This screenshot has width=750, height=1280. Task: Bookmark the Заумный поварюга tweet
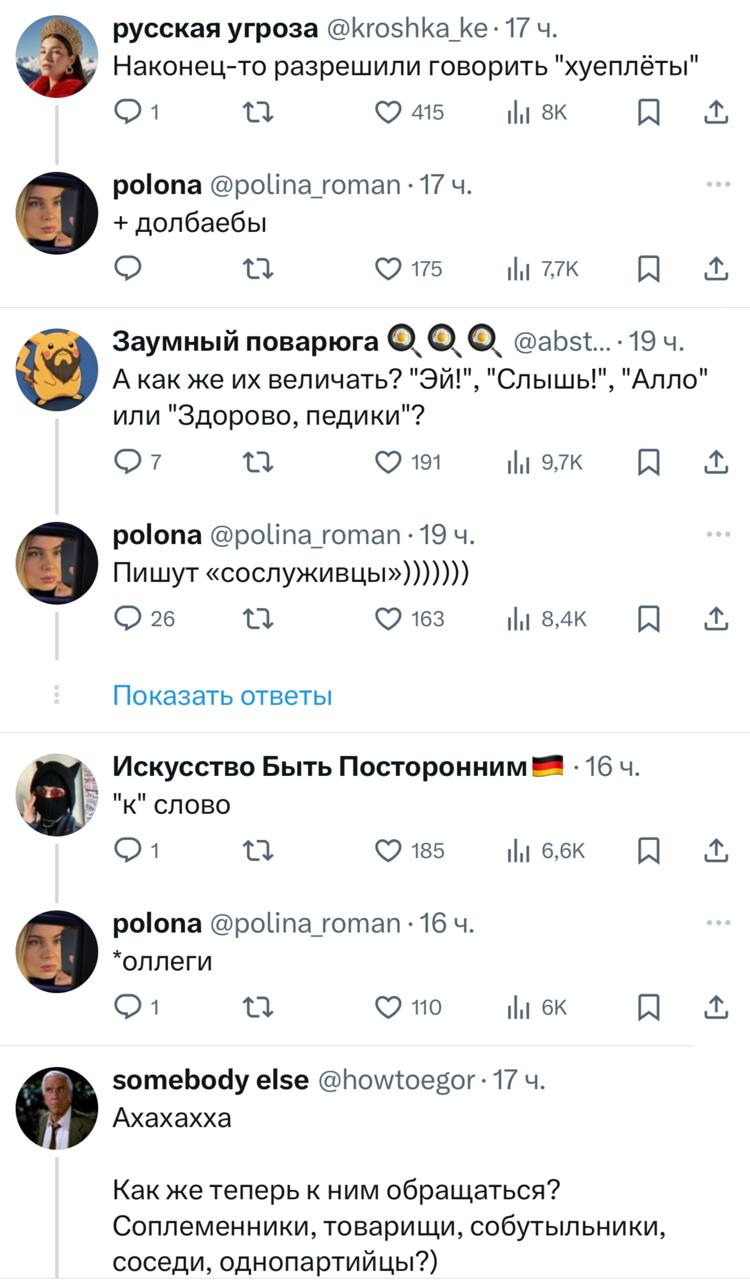[x=650, y=461]
